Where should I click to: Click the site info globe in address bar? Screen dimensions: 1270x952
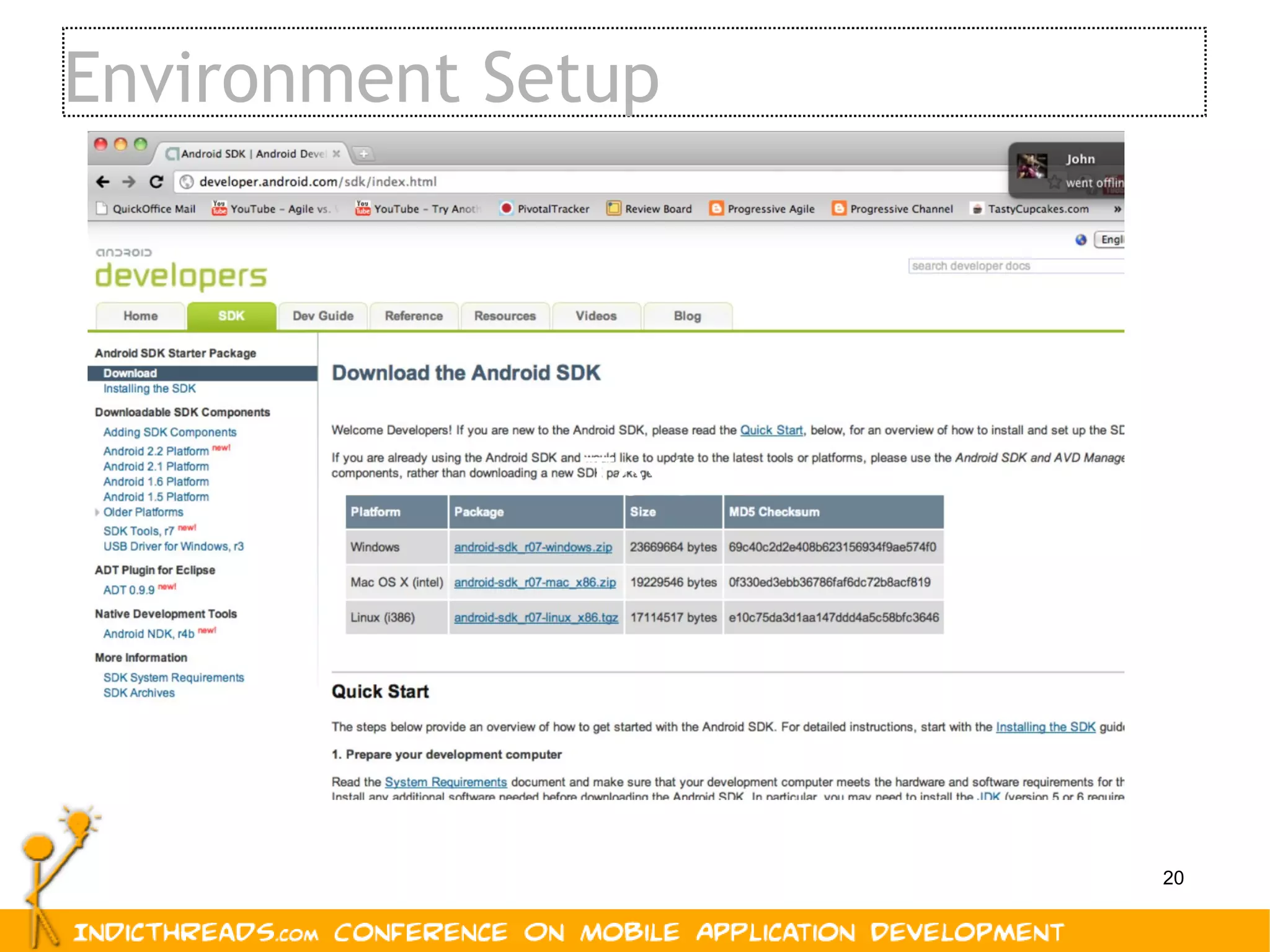[187, 182]
